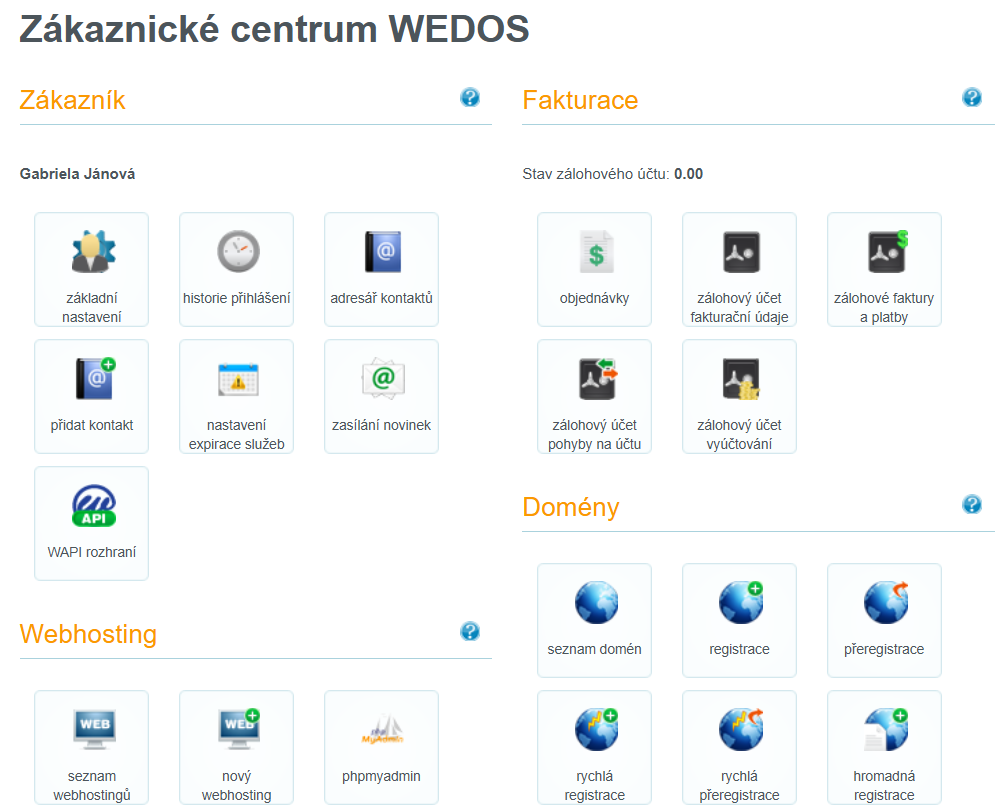Click the Zákazník section heading

point(72,100)
